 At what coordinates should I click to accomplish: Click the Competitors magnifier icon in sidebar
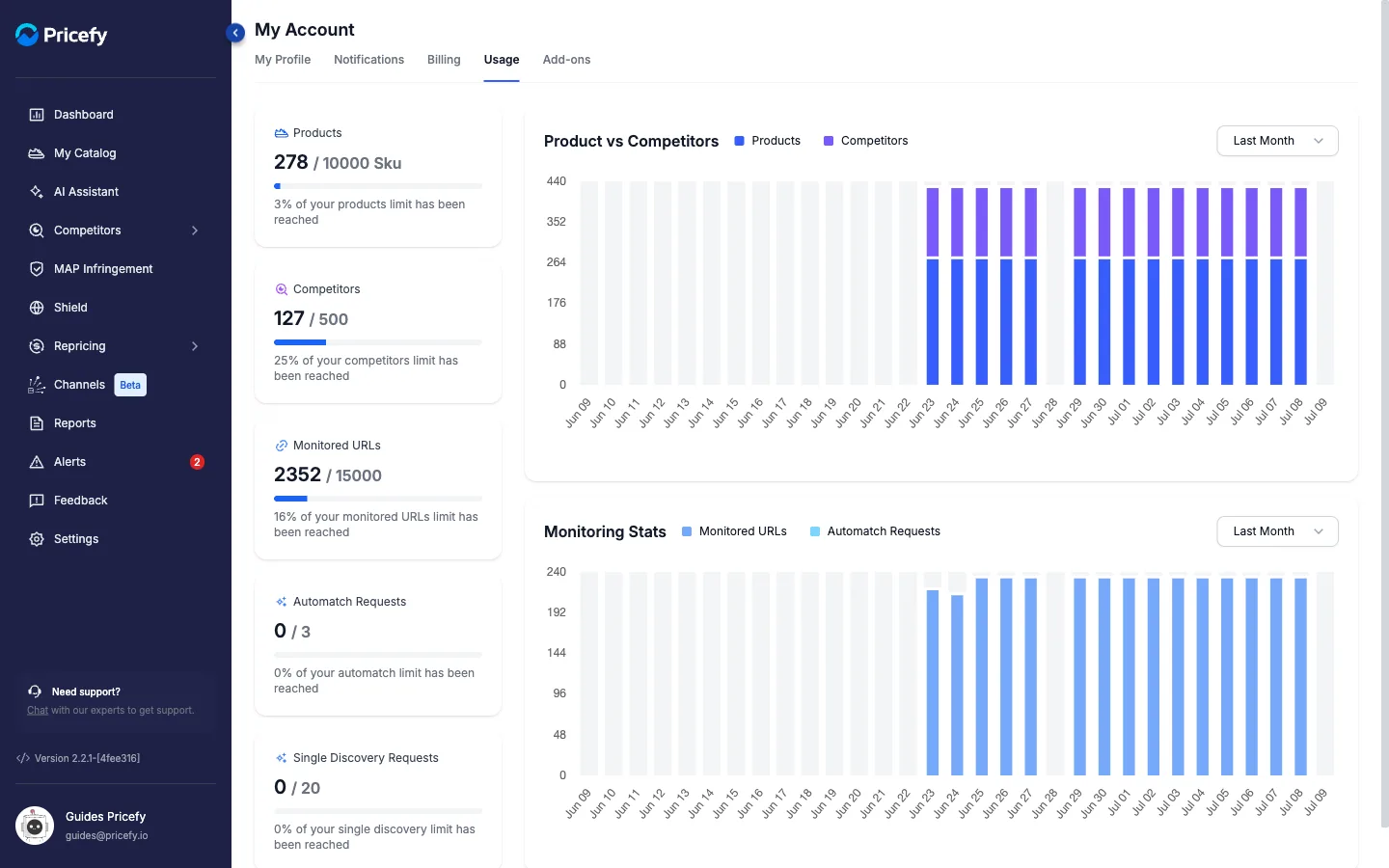pos(37,231)
